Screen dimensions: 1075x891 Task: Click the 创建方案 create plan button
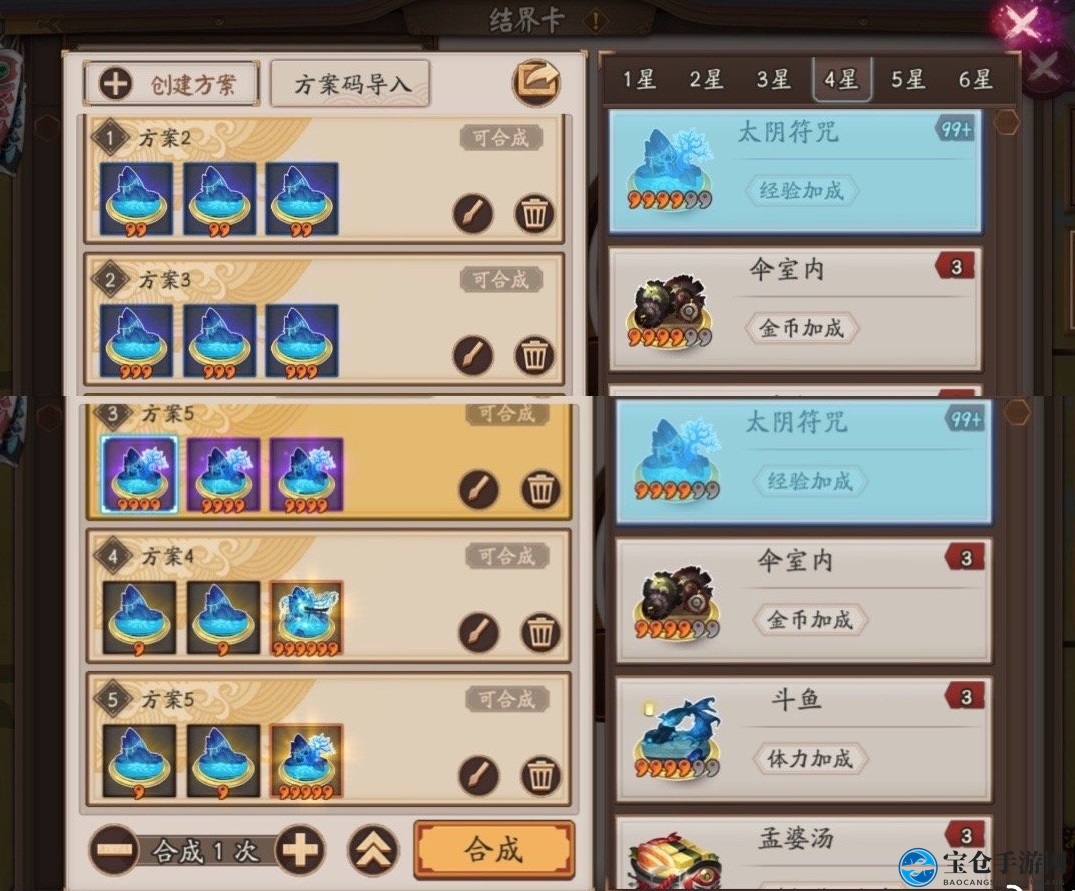(171, 84)
